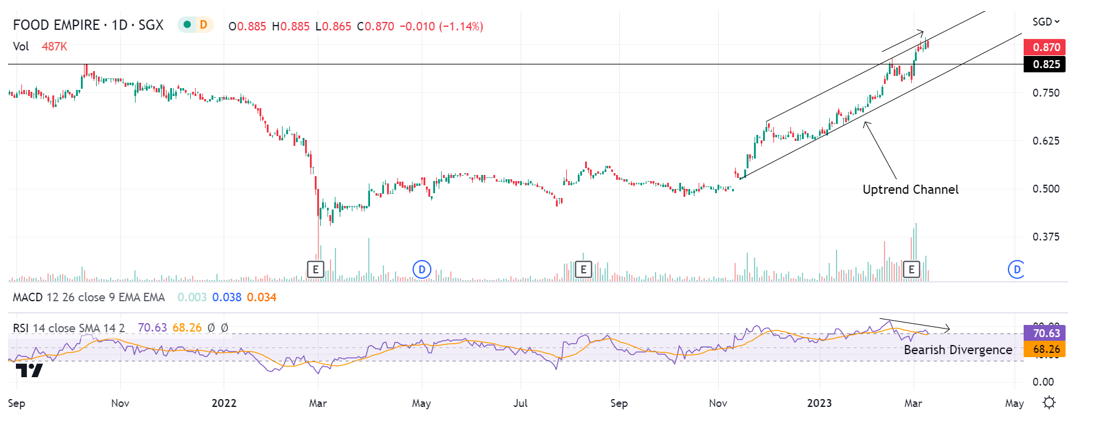Click the Vol indicator legend
The image size is (1109, 439).
coord(21,46)
